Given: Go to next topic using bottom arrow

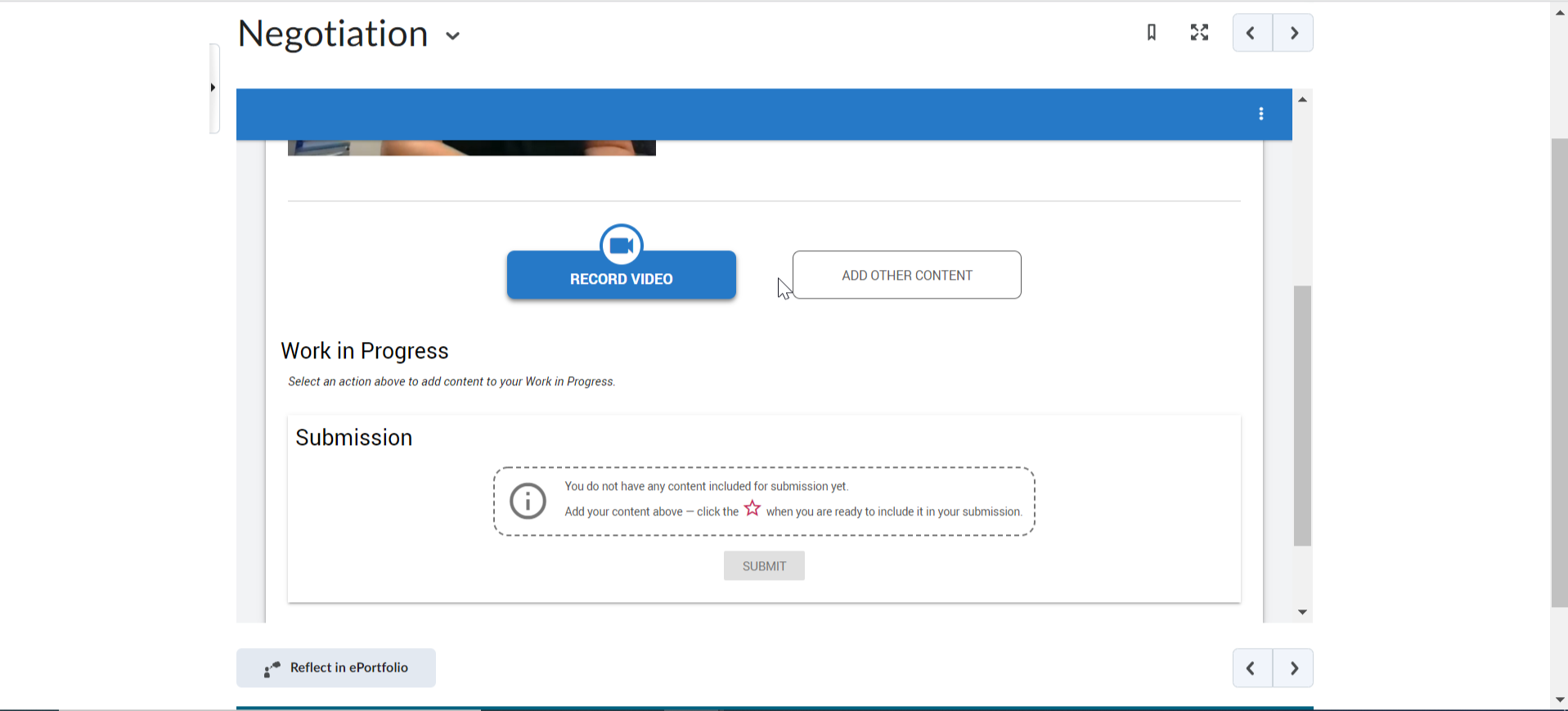Looking at the screenshot, I should click(1294, 668).
